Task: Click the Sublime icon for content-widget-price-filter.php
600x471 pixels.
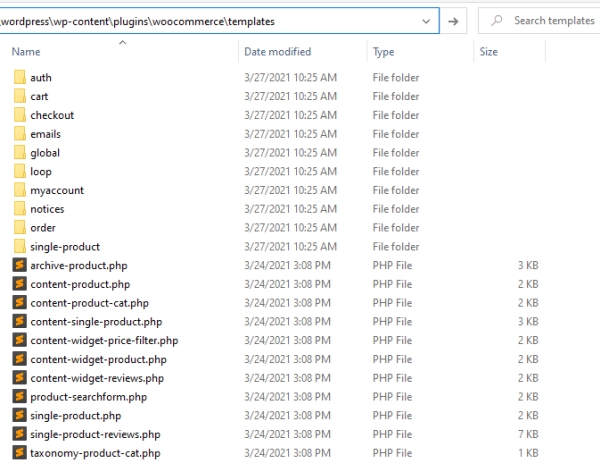Action: (20, 340)
